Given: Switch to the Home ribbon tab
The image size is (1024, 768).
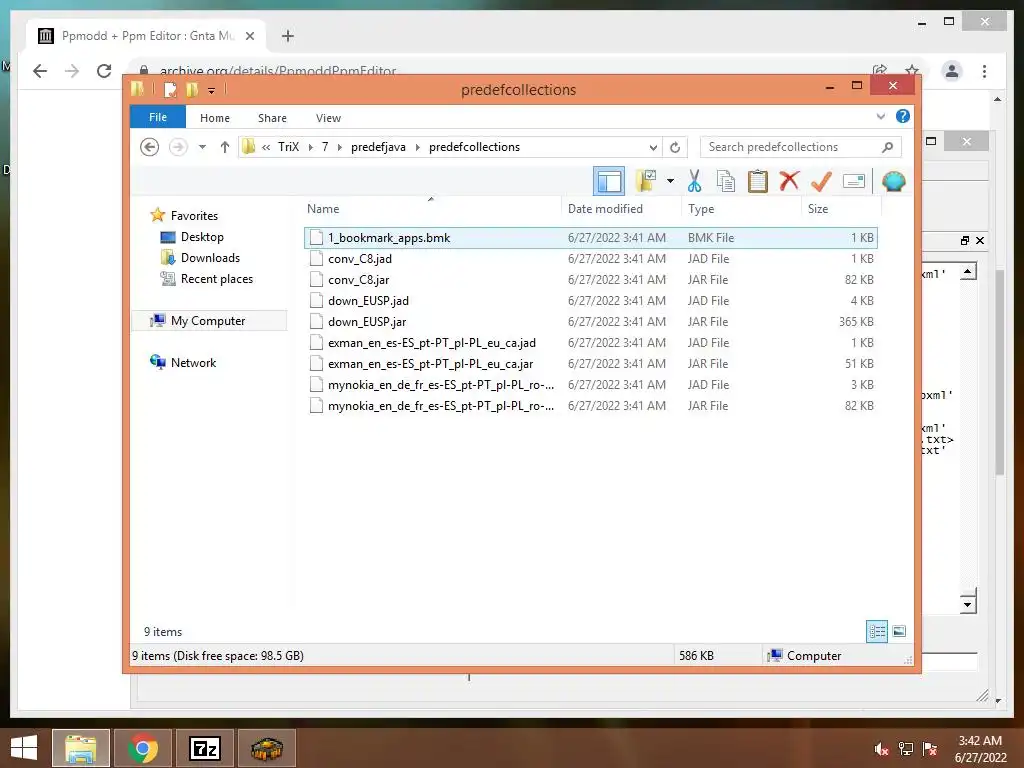Looking at the screenshot, I should tap(215, 118).
